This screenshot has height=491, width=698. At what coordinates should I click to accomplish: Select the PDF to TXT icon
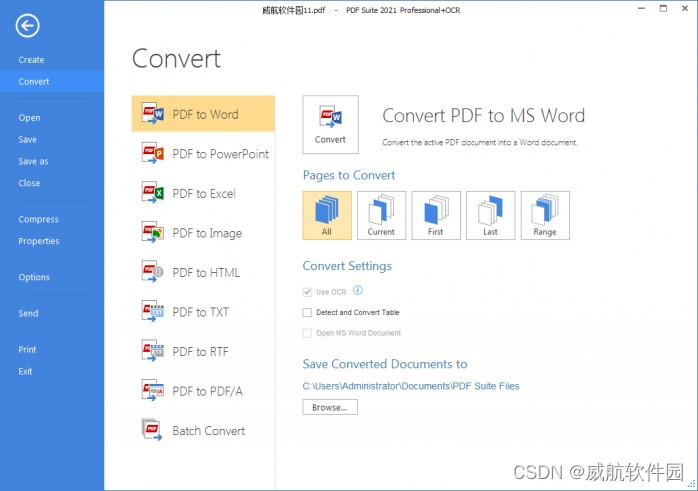pyautogui.click(x=153, y=311)
